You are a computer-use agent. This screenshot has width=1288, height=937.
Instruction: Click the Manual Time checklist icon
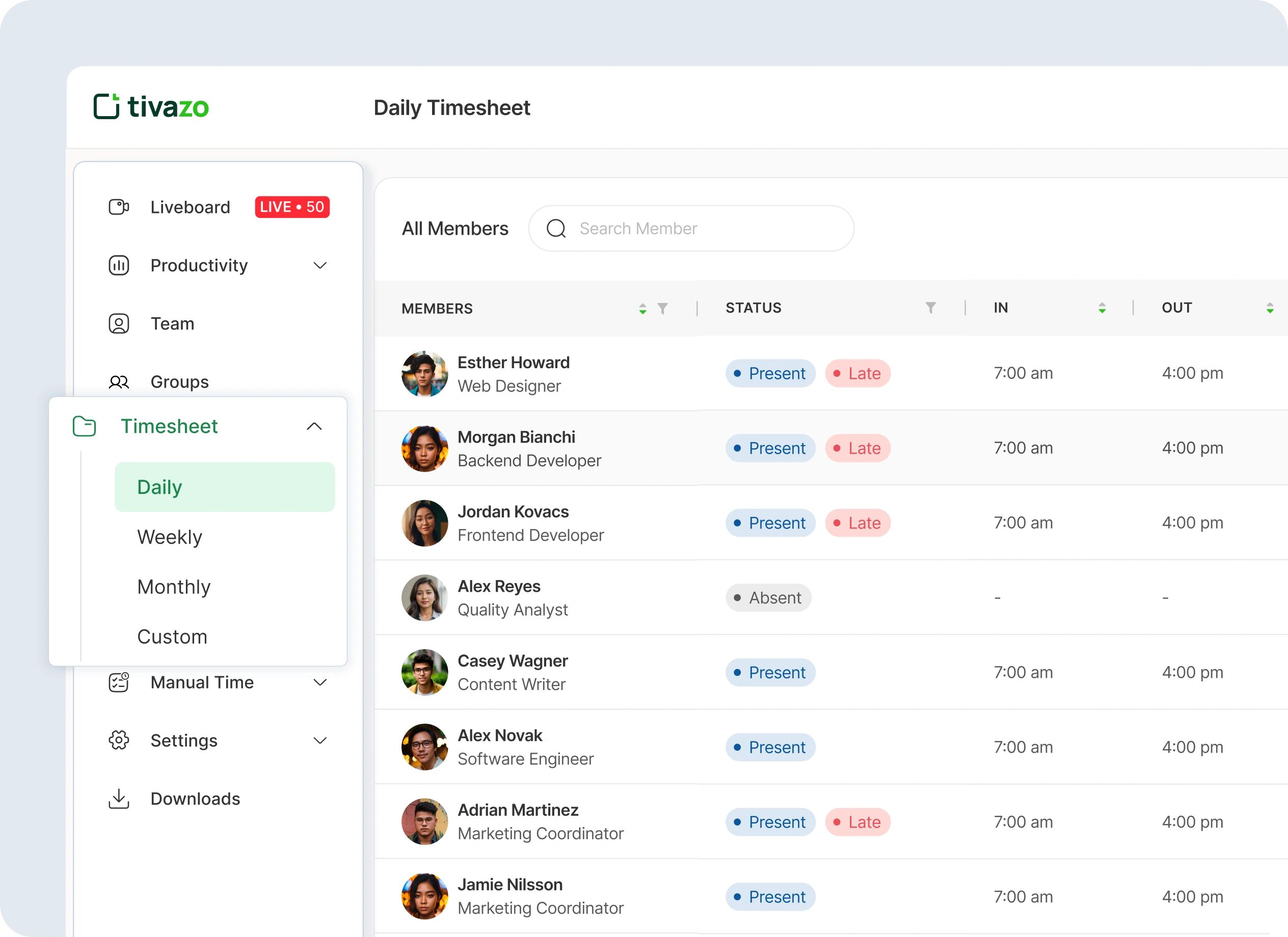tap(119, 682)
